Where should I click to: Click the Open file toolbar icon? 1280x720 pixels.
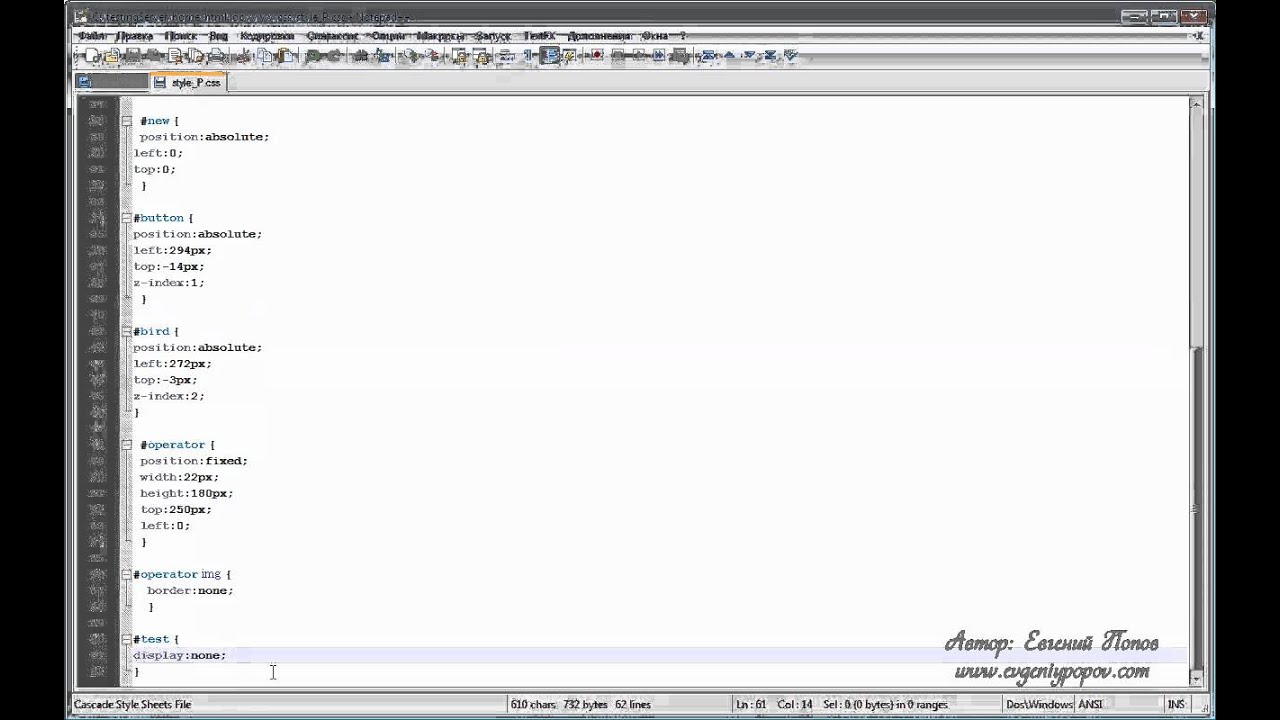[x=112, y=56]
